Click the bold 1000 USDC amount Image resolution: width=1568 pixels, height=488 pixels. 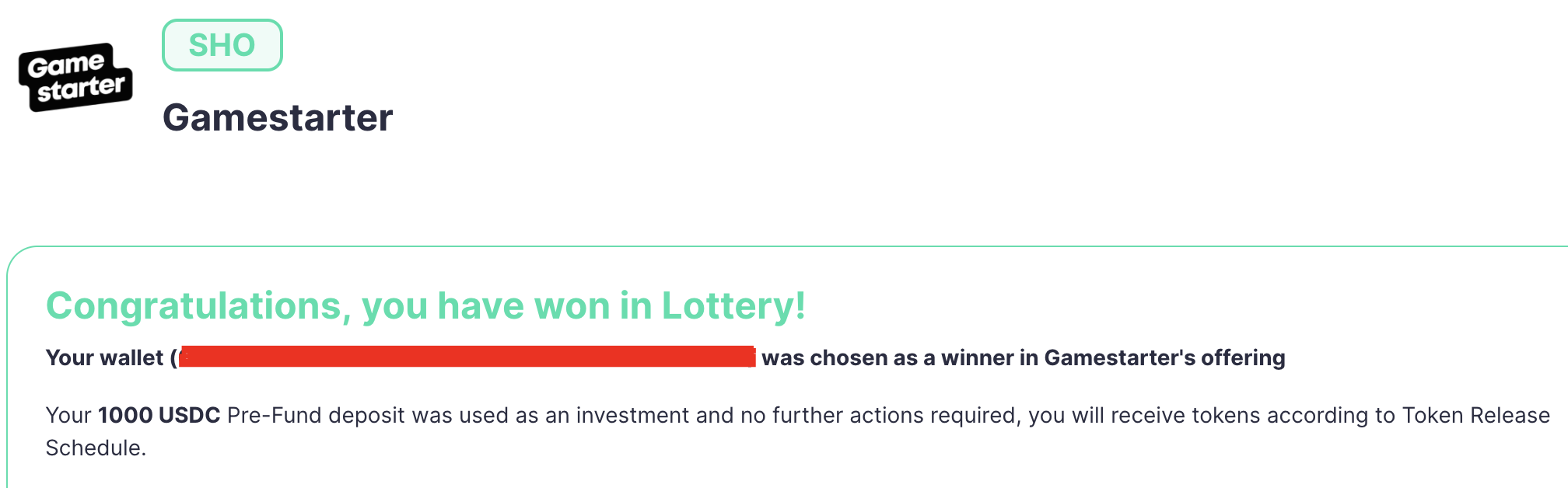[x=159, y=415]
